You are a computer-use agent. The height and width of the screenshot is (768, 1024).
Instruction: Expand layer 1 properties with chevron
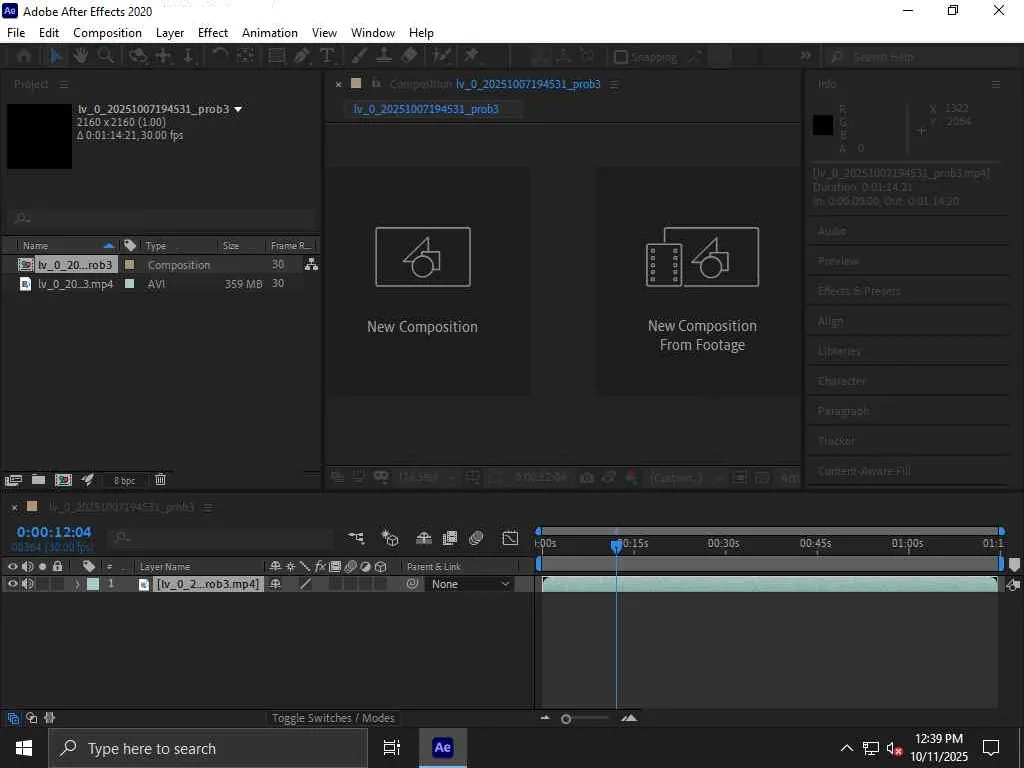pos(77,584)
